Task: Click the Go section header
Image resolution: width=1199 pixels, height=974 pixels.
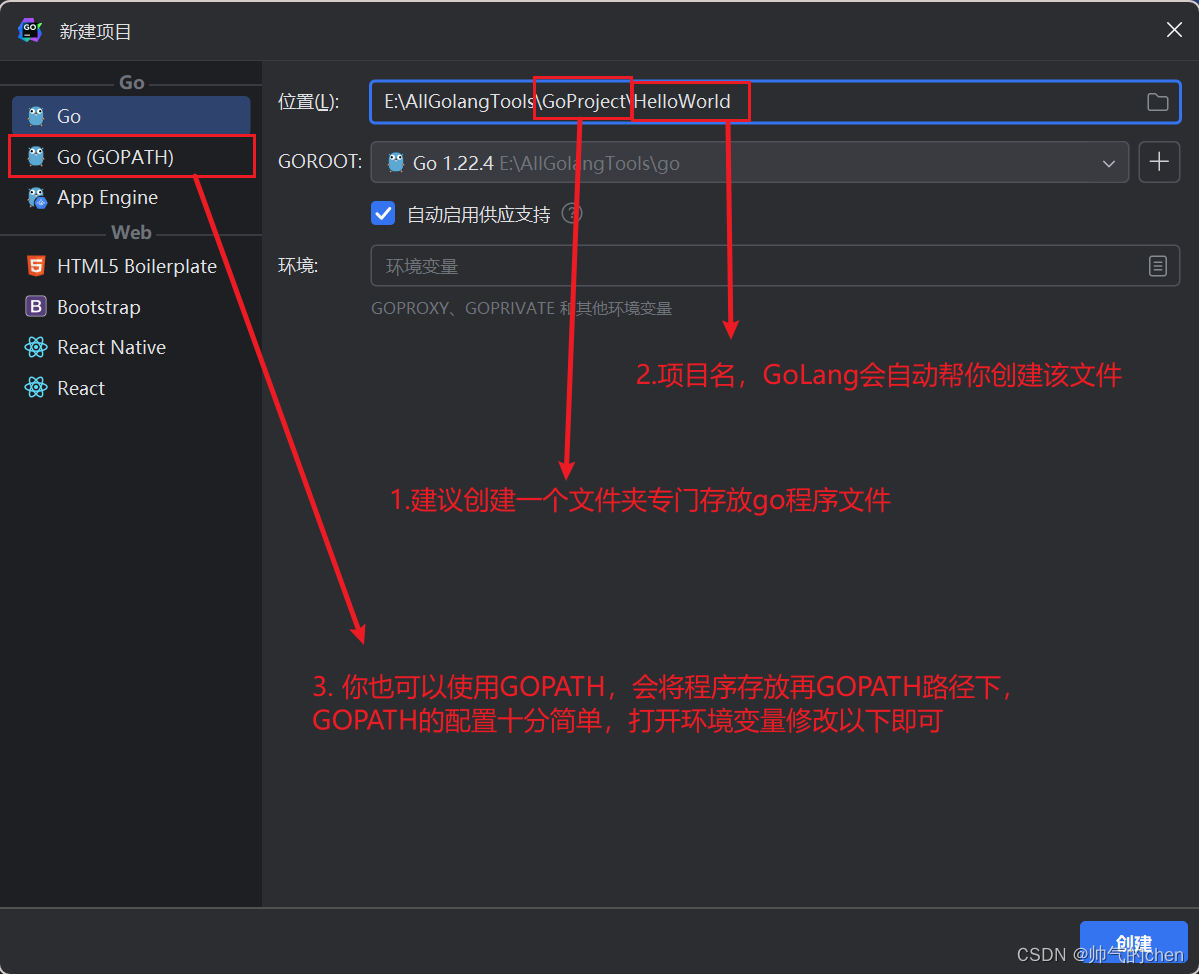Action: pyautogui.click(x=132, y=83)
